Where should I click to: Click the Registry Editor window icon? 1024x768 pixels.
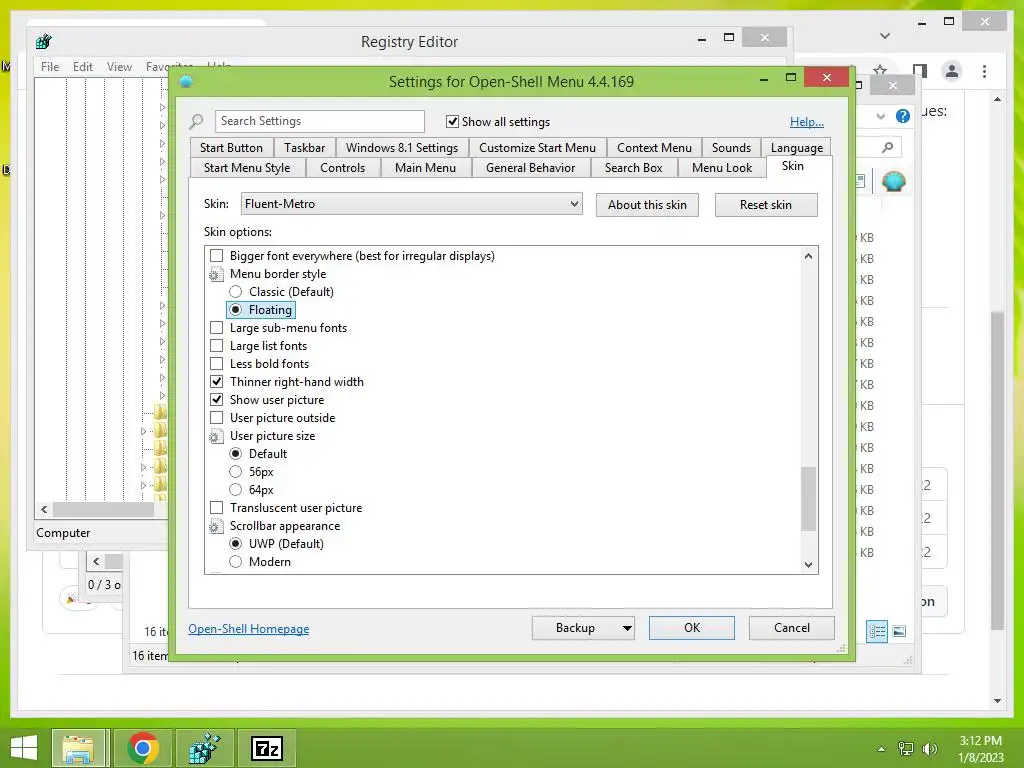44,42
